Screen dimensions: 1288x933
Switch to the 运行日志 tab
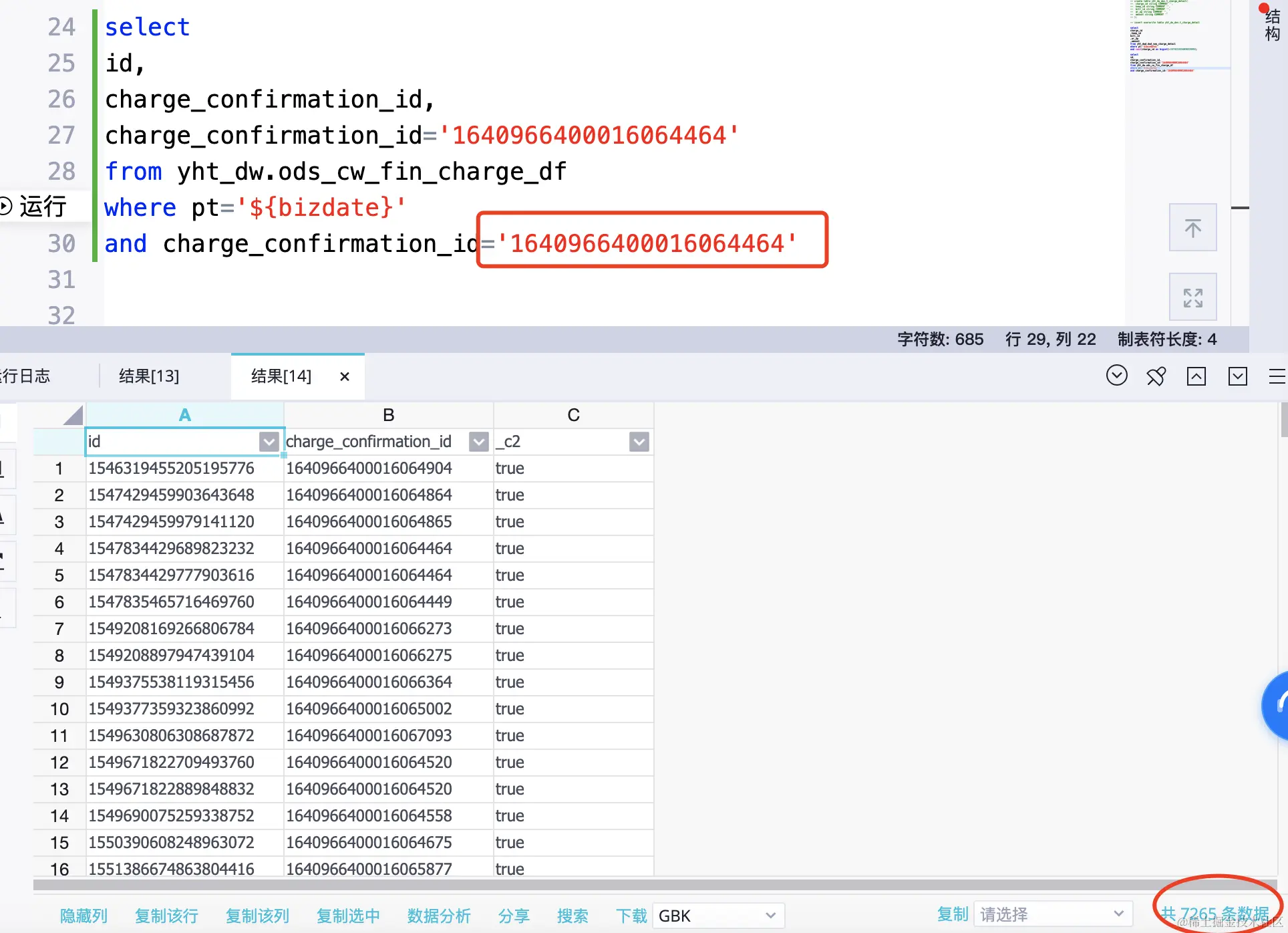click(25, 376)
